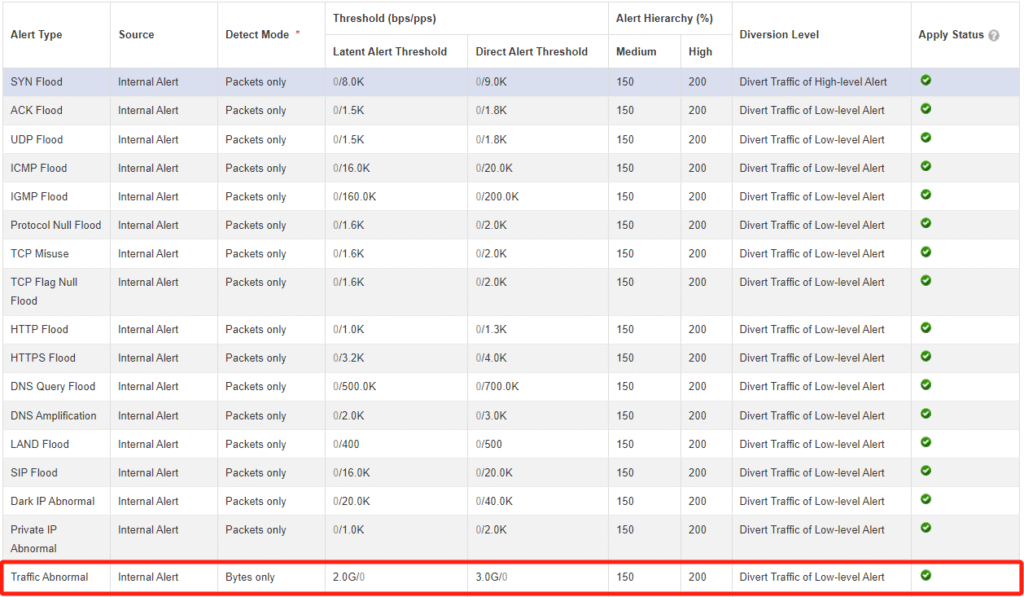Screen dimensions: 1024x597
Task: Click the apply status icon for Traffic Abnormal
Action: (x=925, y=577)
